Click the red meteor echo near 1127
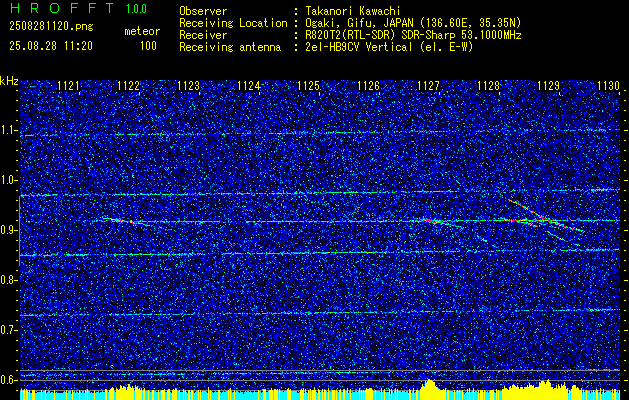The width and height of the screenshot is (629, 400). (430, 220)
